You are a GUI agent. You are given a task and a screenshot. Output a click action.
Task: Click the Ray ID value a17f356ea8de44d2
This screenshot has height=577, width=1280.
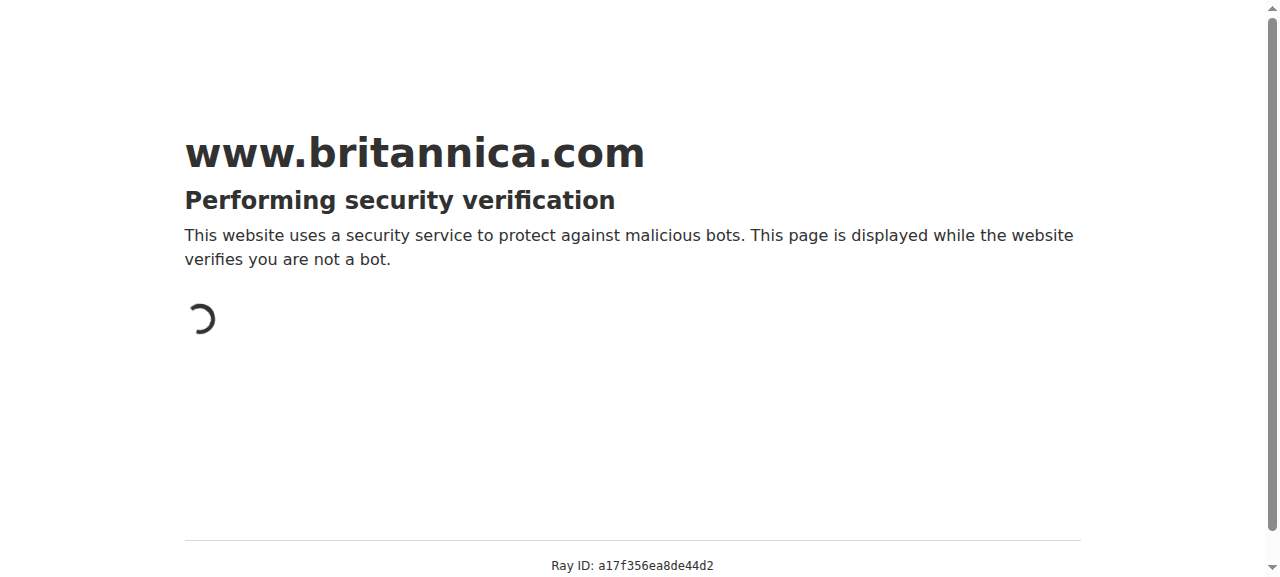(x=656, y=566)
